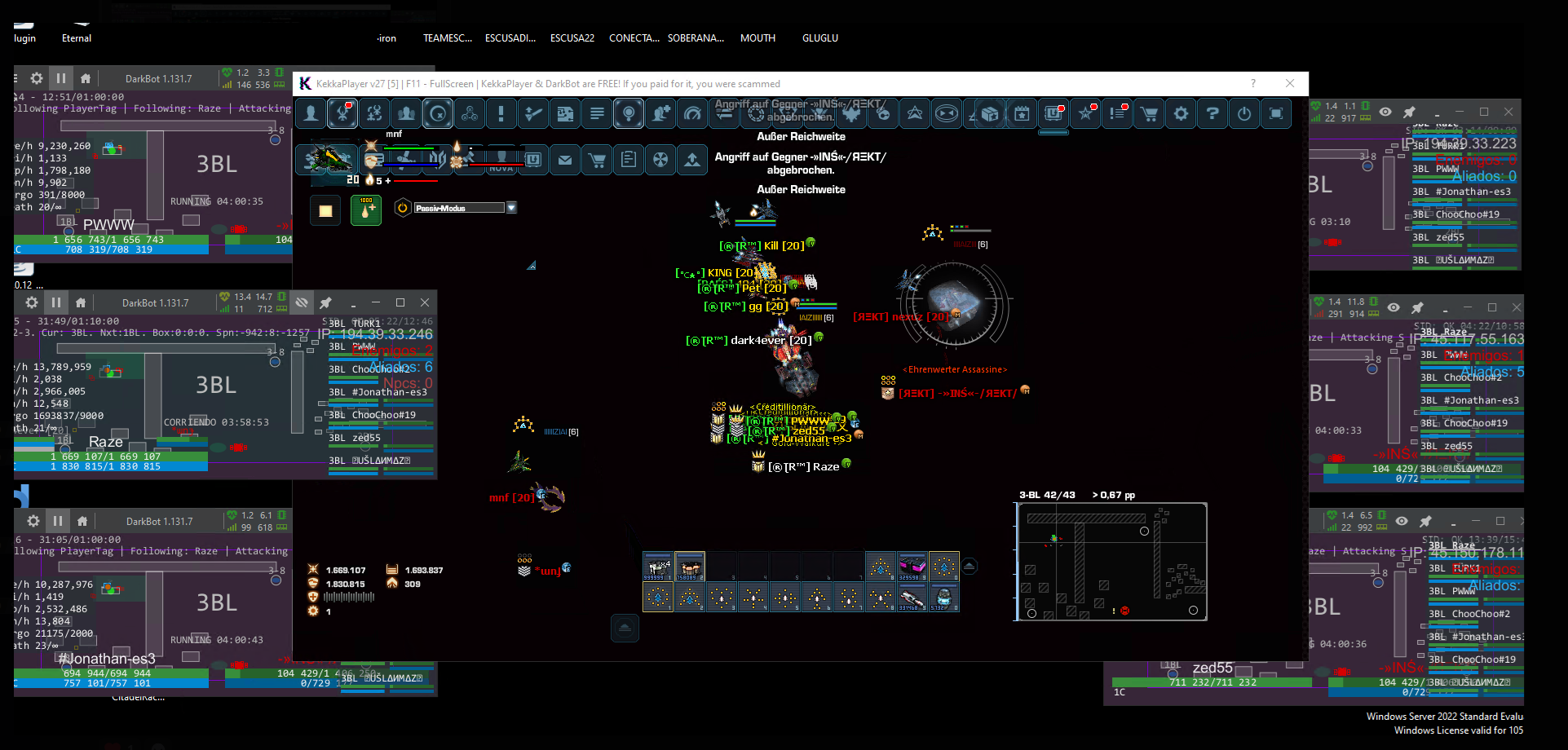This screenshot has width=1568, height=750.
Task: Open the three connected nodes icon
Action: click(470, 114)
